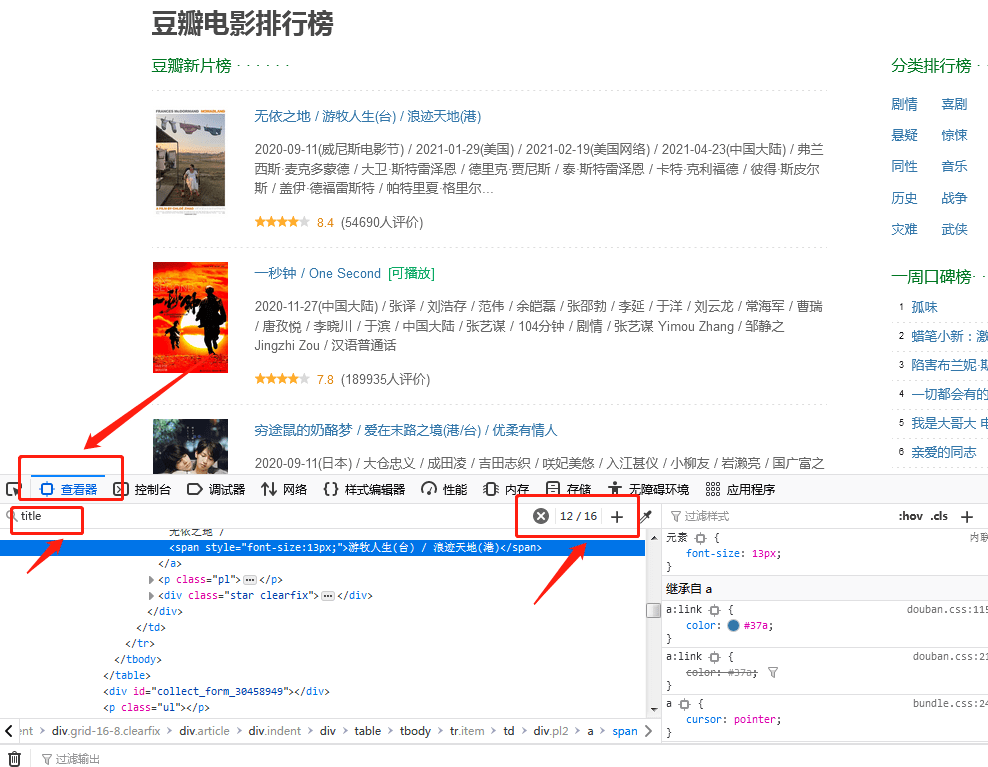Select the div.pl2 breadcrumb
This screenshot has width=988, height=767.
[551, 731]
